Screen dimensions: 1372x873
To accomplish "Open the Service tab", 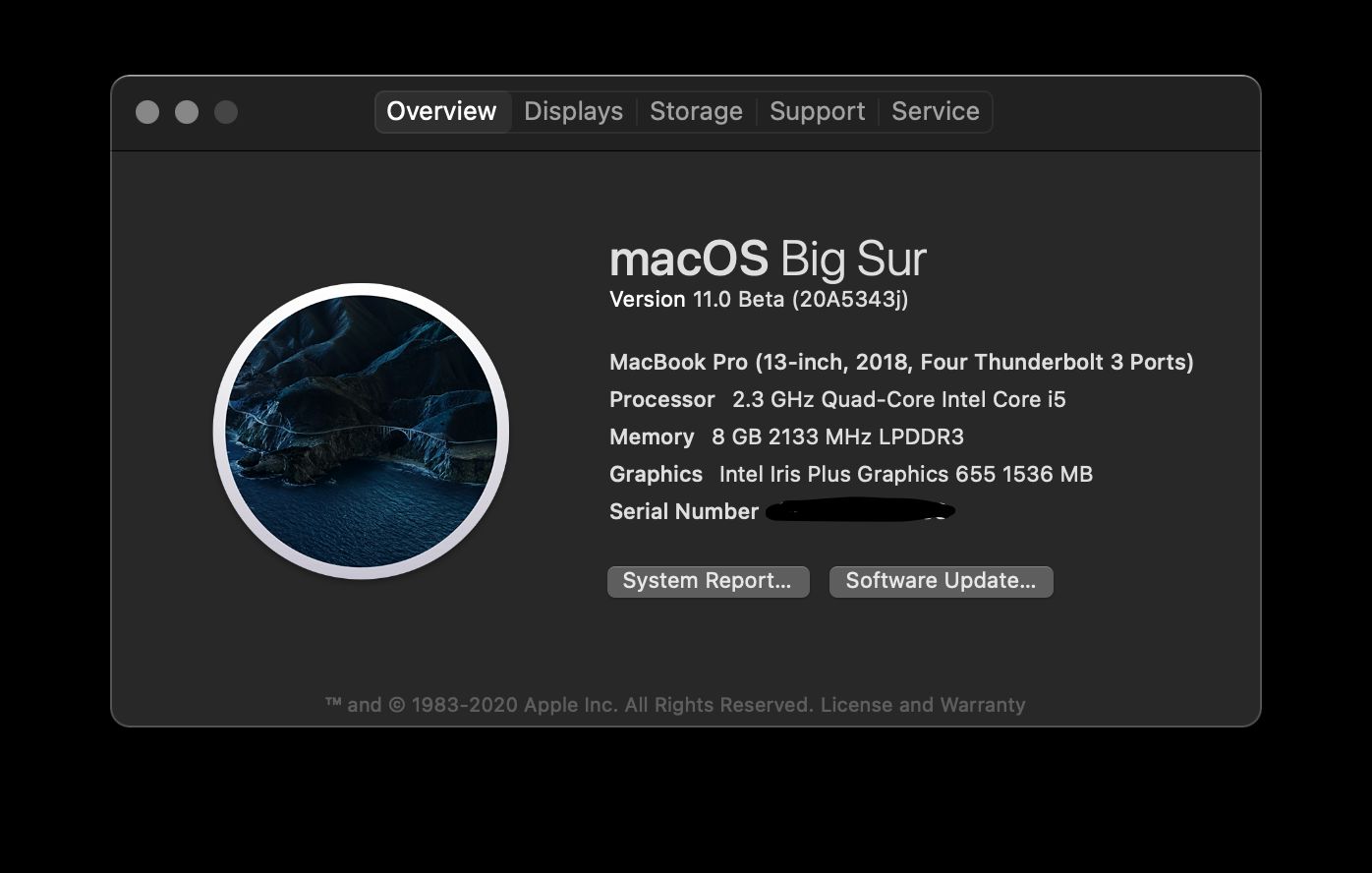I will 935,111.
